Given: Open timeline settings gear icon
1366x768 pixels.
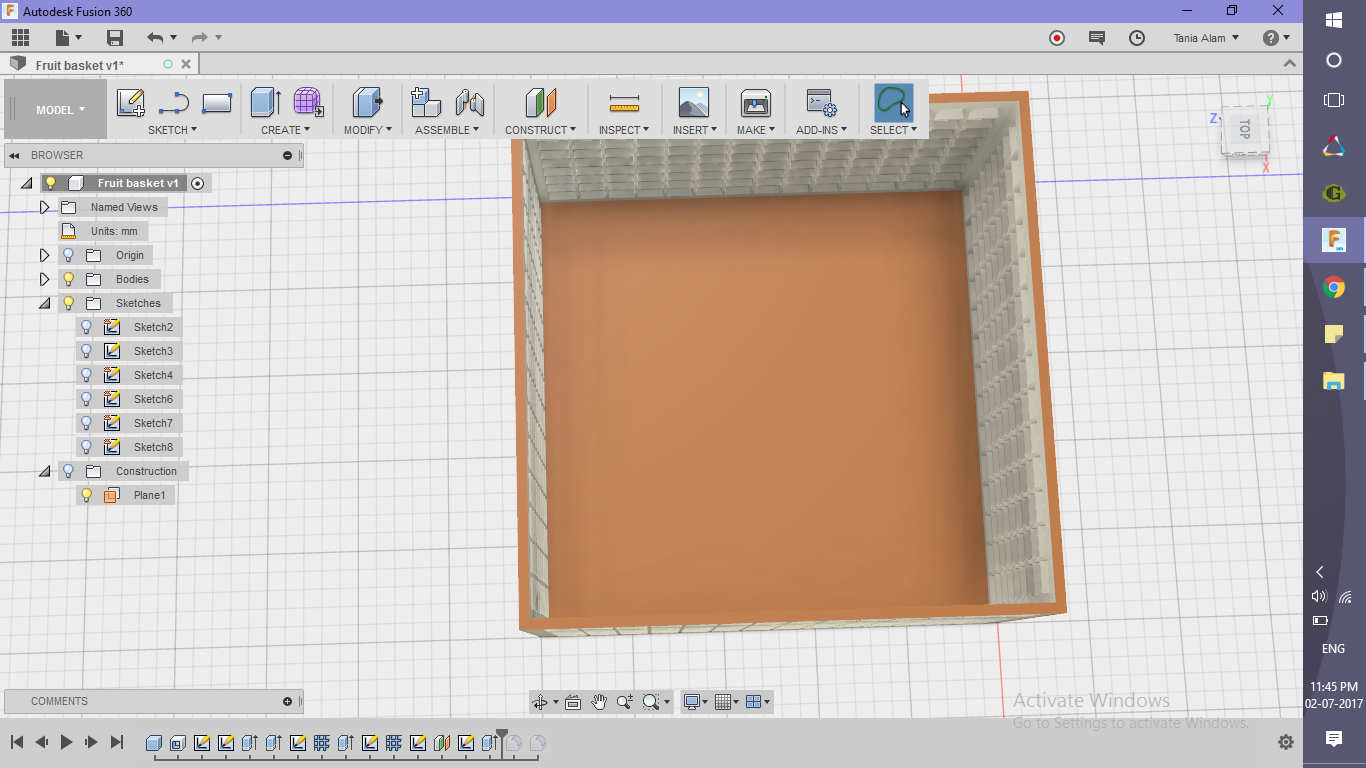Looking at the screenshot, I should [x=1286, y=742].
